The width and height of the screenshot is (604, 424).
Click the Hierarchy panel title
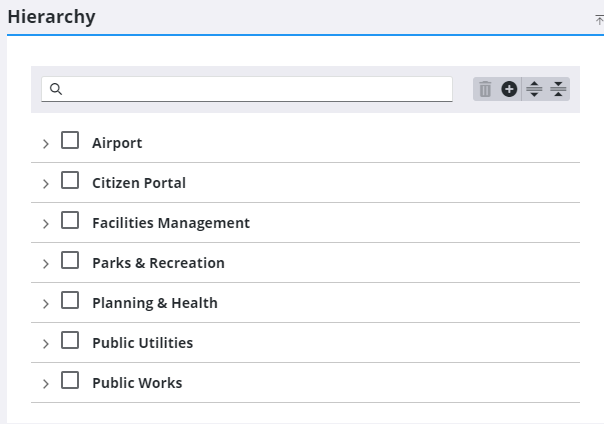(52, 17)
